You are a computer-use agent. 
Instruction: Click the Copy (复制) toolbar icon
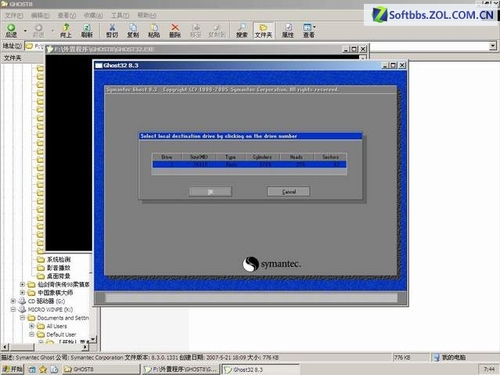[x=133, y=31]
